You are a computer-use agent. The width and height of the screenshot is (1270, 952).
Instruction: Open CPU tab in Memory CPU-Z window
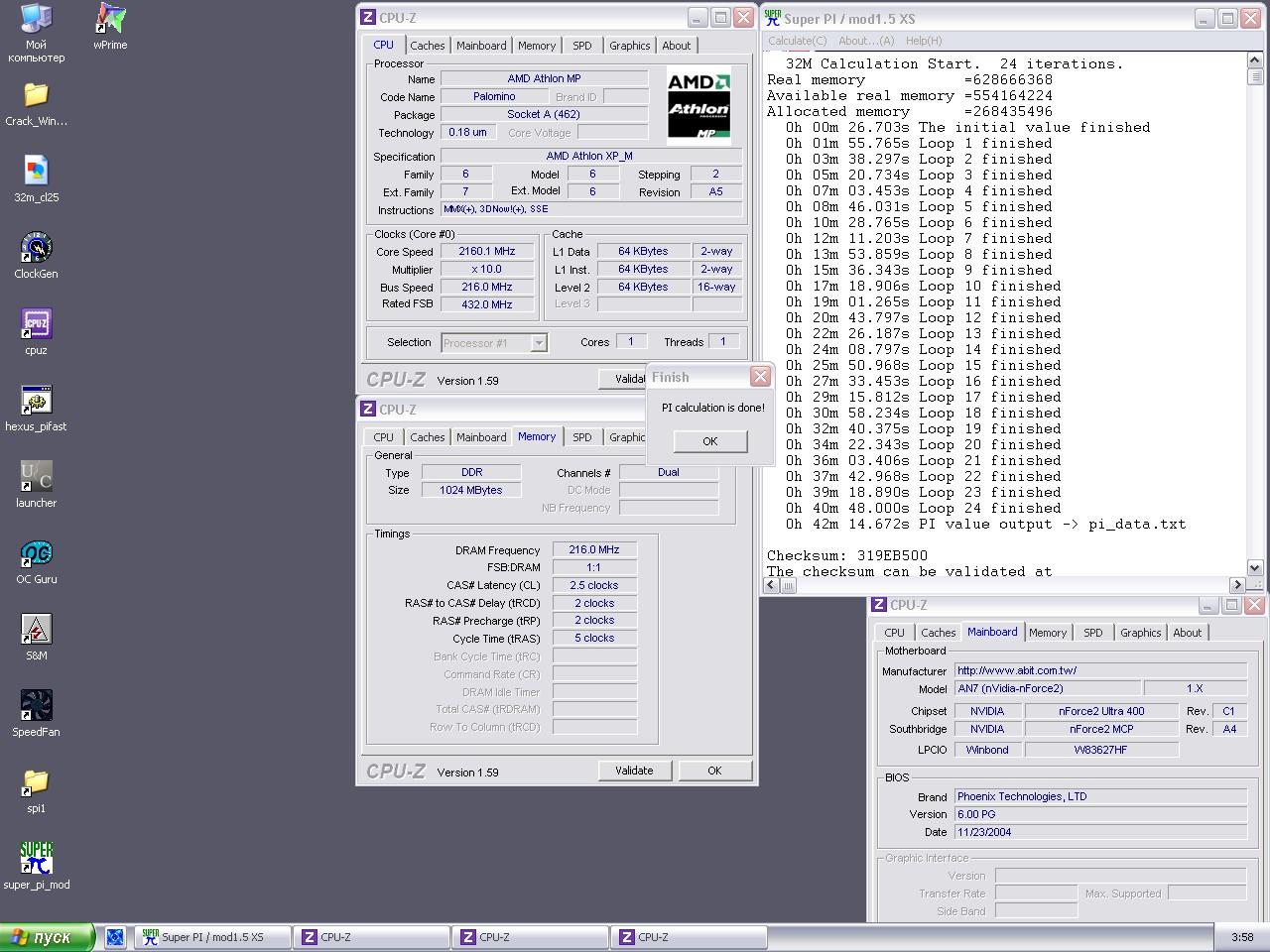coord(384,437)
